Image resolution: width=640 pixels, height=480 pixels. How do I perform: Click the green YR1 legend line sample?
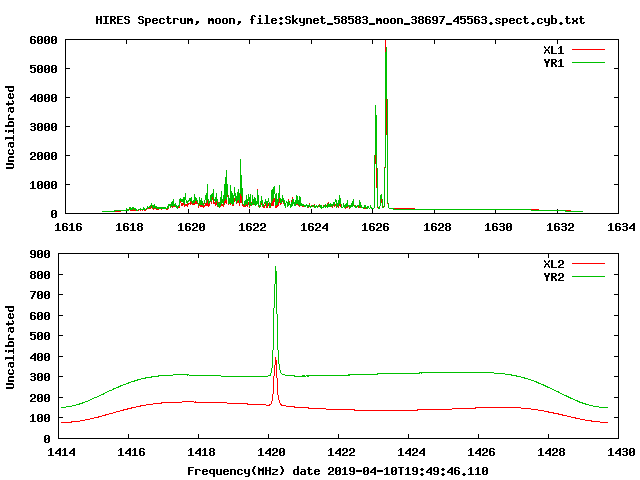(588, 63)
